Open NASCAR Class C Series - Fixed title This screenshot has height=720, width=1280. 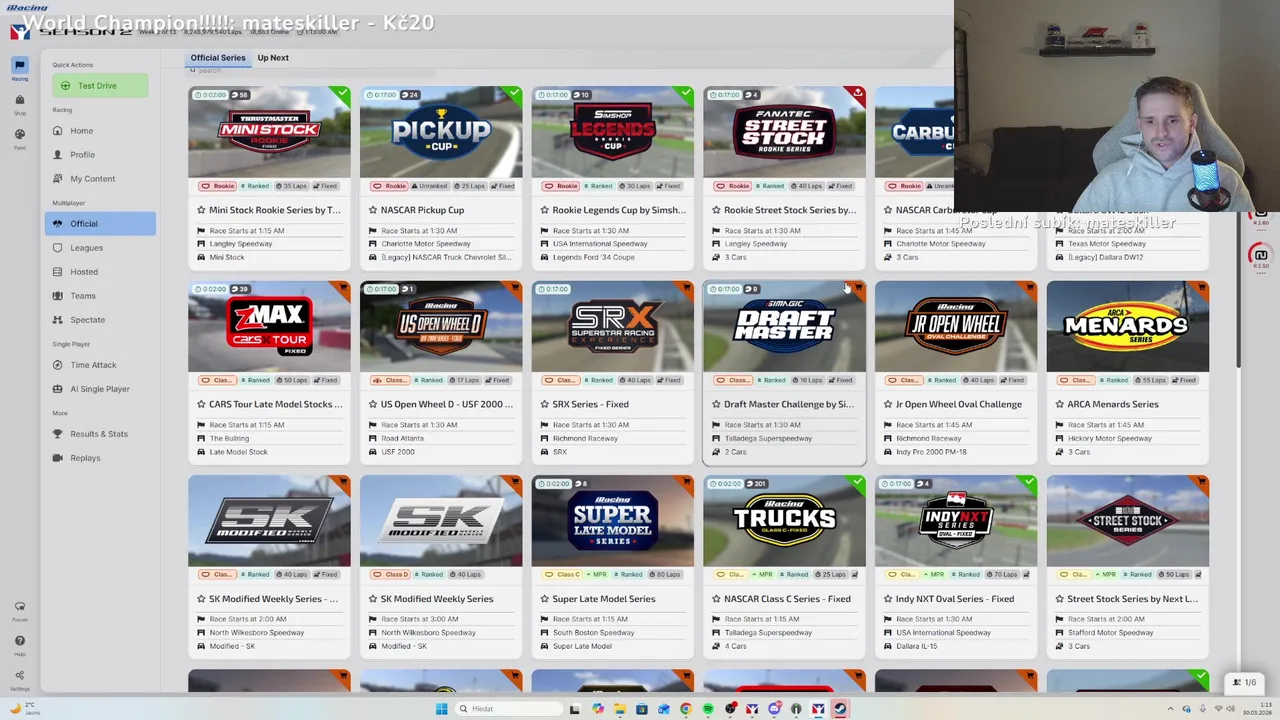click(787, 599)
